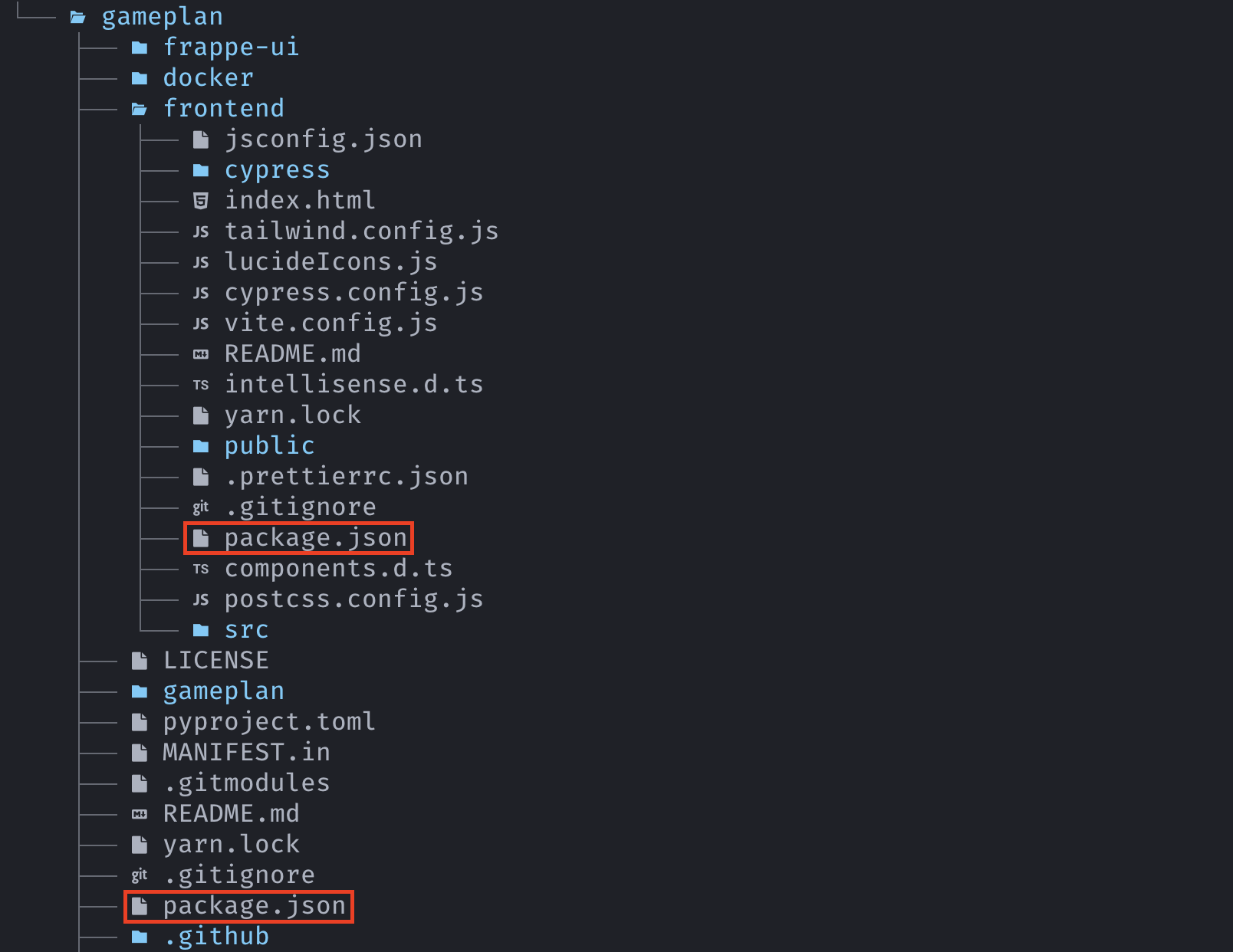The width and height of the screenshot is (1233, 952).
Task: Click the git icon beside frontend .gitignore
Action: [x=201, y=507]
